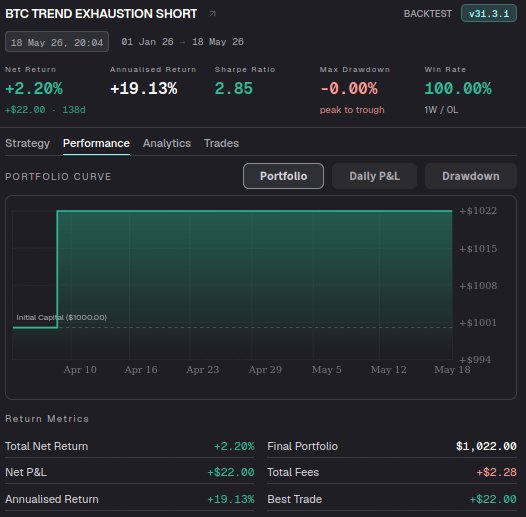Click the May 18 x-axis label
Viewport: 526px width, 517px height.
[452, 370]
